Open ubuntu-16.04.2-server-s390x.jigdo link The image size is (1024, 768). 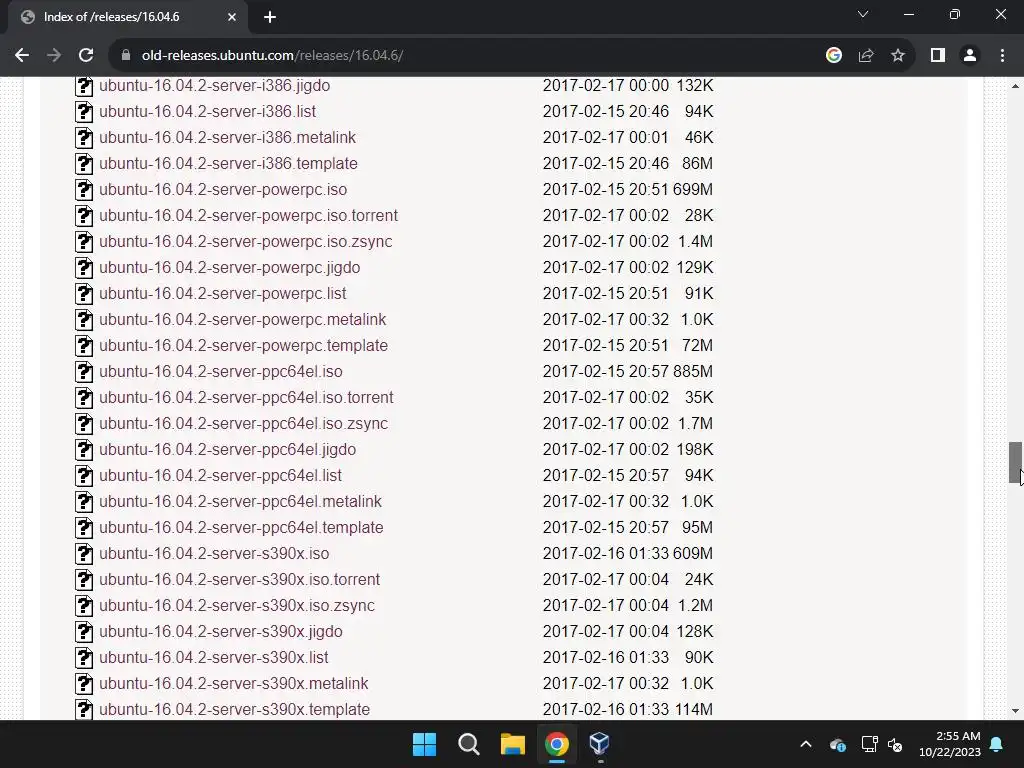pyautogui.click(x=221, y=632)
